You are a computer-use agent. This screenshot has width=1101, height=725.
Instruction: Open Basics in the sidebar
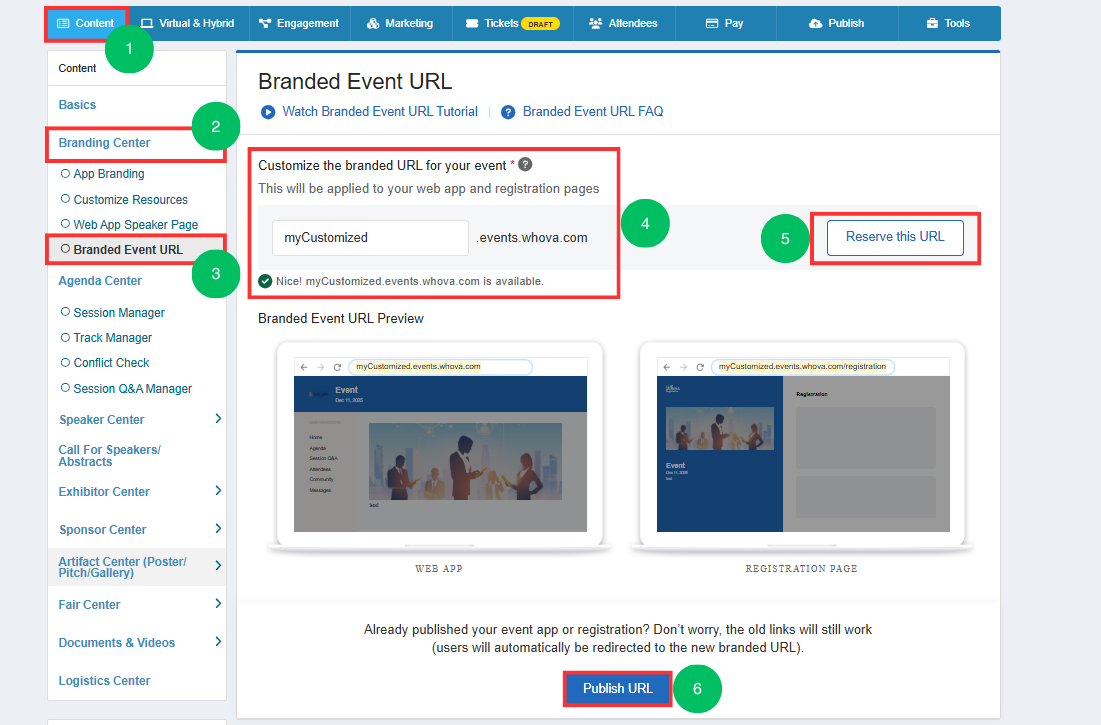(77, 105)
